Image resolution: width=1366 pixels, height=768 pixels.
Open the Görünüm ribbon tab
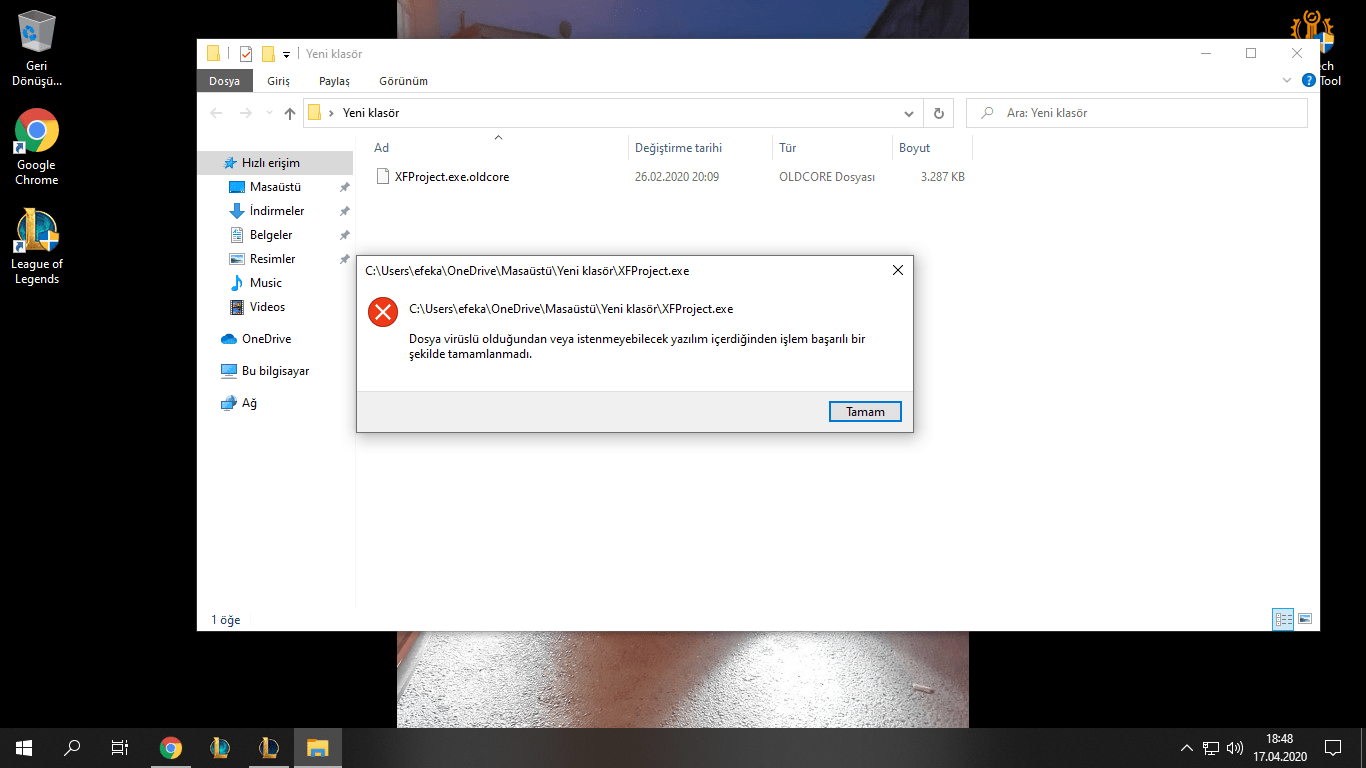coord(403,81)
